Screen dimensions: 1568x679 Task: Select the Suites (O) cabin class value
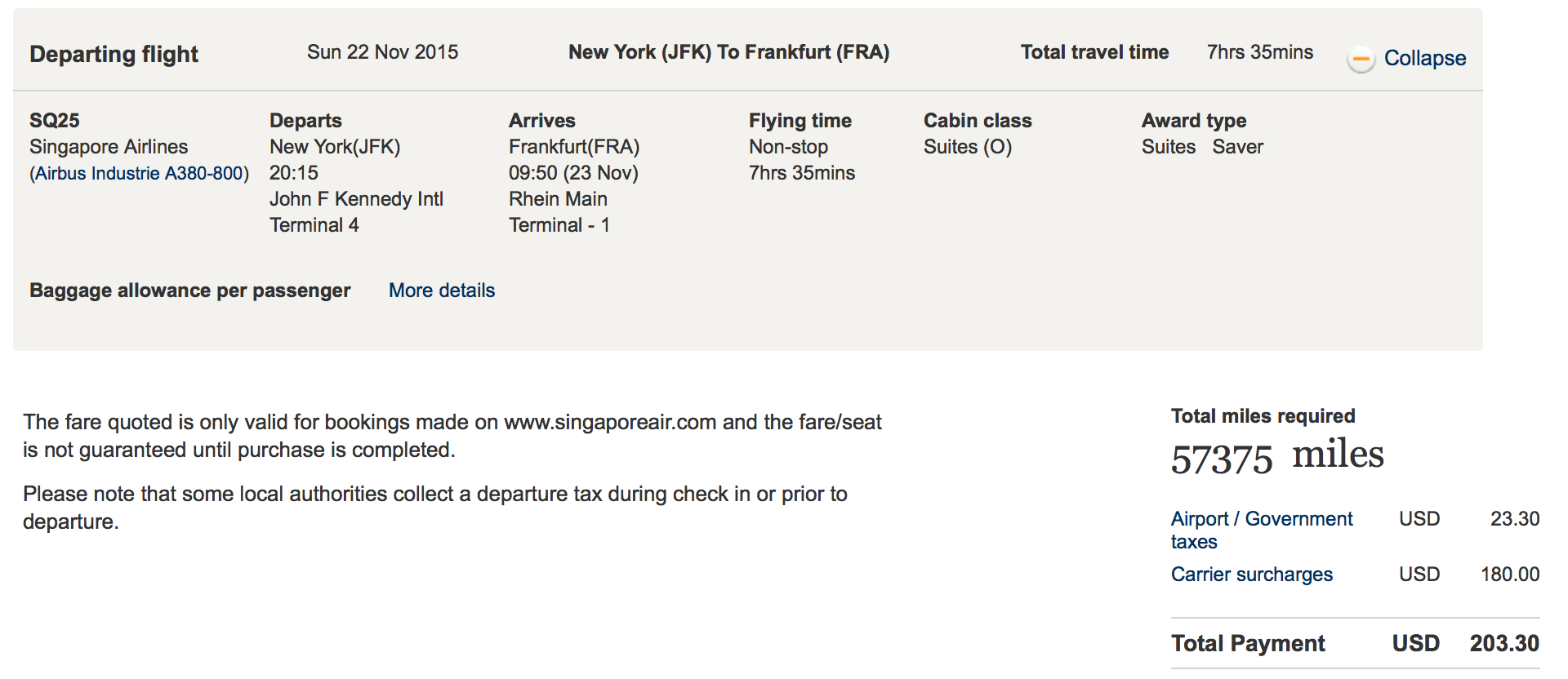click(x=968, y=147)
